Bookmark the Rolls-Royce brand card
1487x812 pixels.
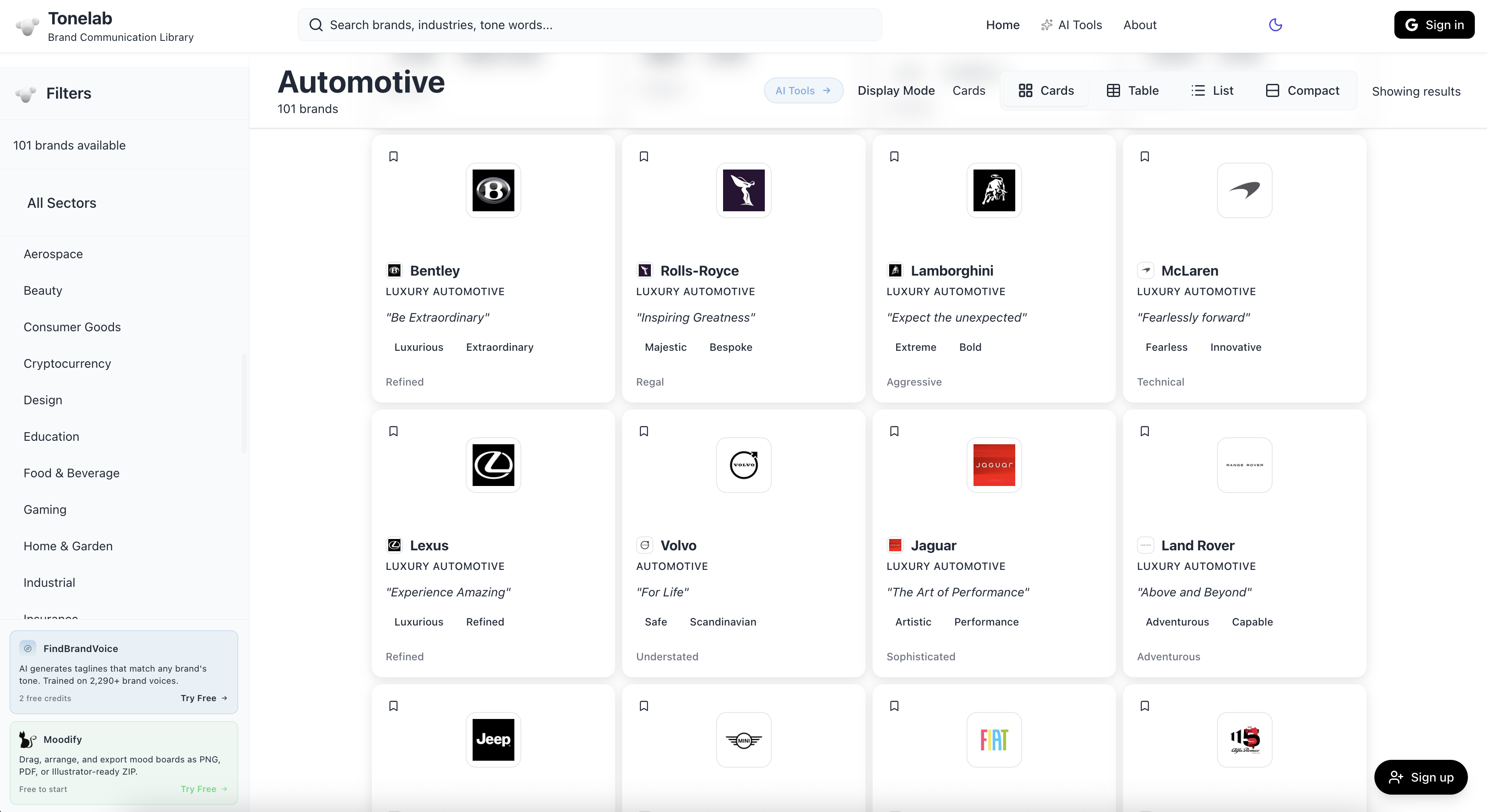(x=644, y=156)
